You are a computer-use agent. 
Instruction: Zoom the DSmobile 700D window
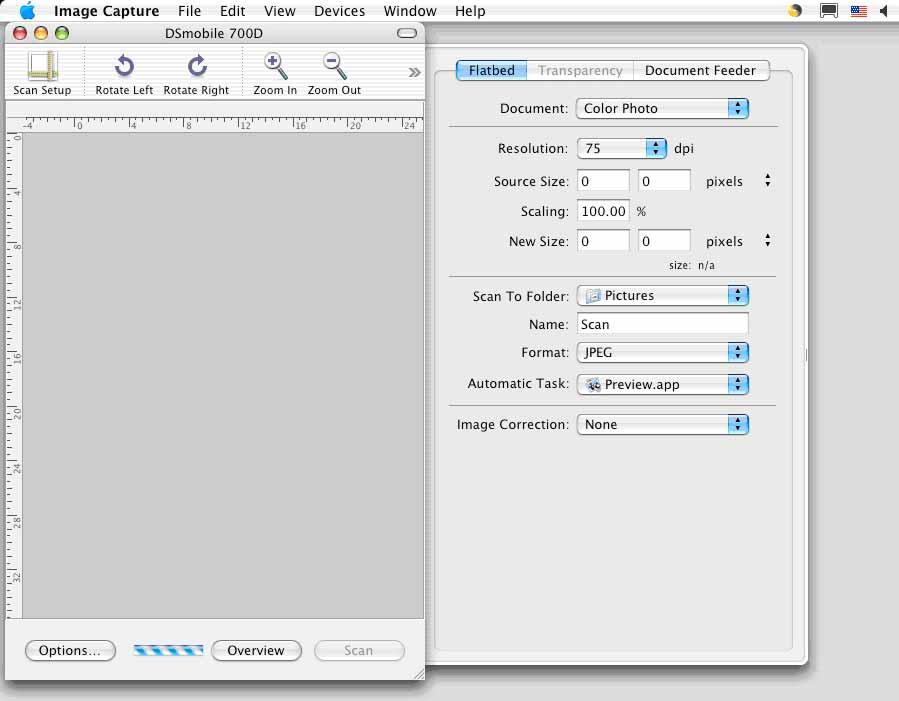[x=62, y=33]
